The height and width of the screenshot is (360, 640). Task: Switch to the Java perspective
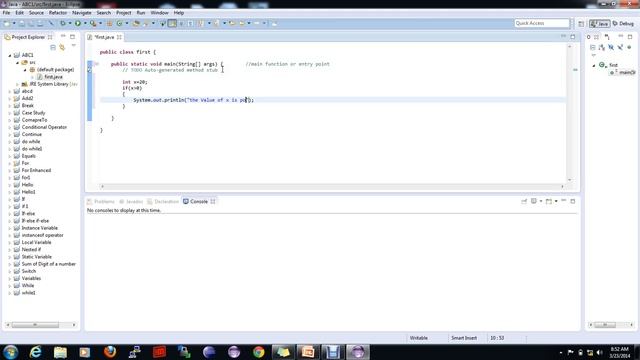(x=600, y=24)
